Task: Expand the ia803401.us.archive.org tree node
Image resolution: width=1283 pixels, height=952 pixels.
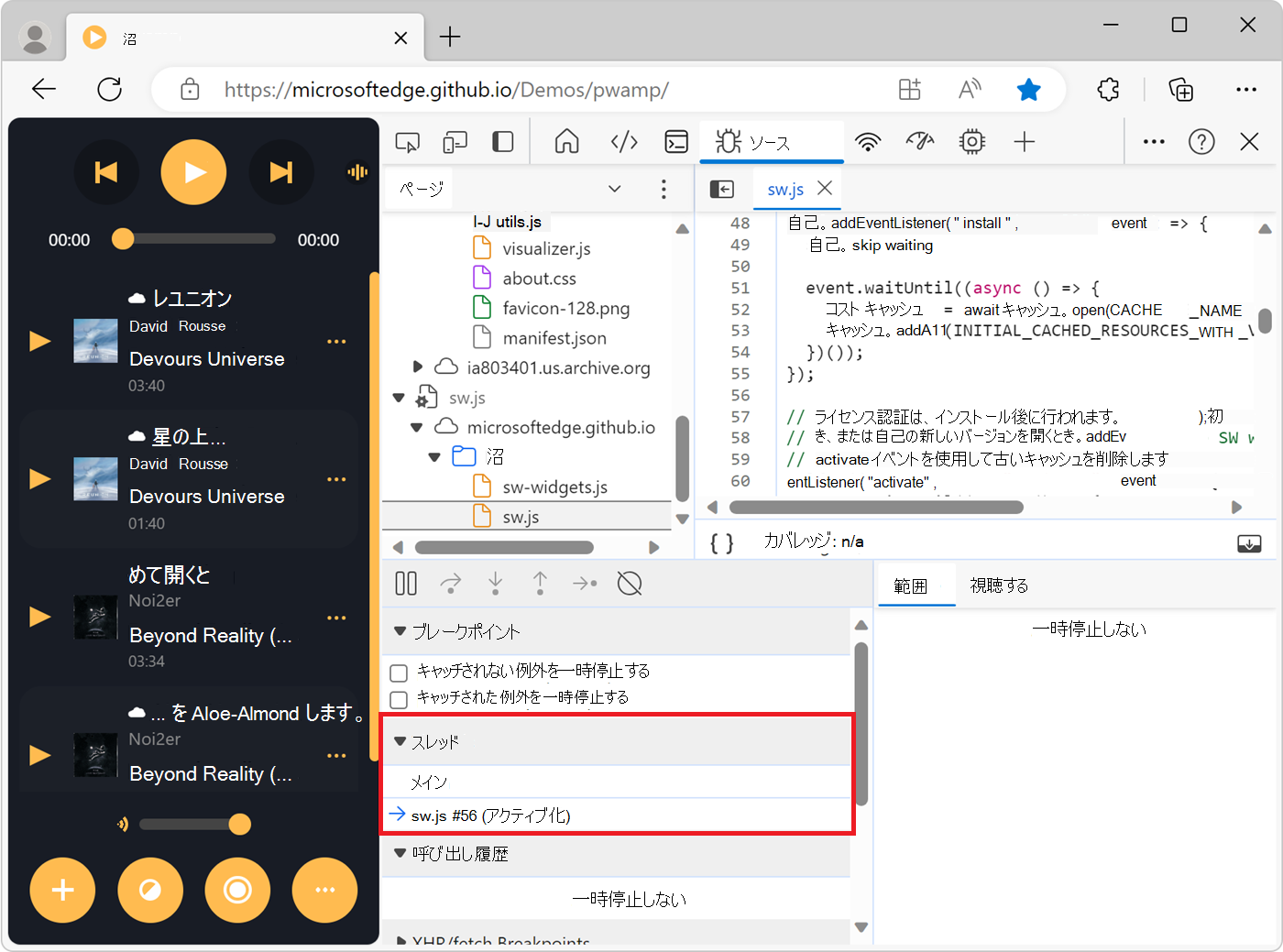Action: [x=418, y=367]
